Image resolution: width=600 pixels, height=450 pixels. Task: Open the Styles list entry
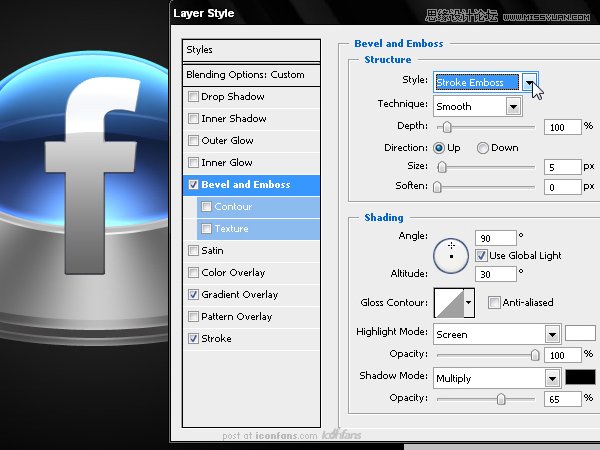(251, 50)
